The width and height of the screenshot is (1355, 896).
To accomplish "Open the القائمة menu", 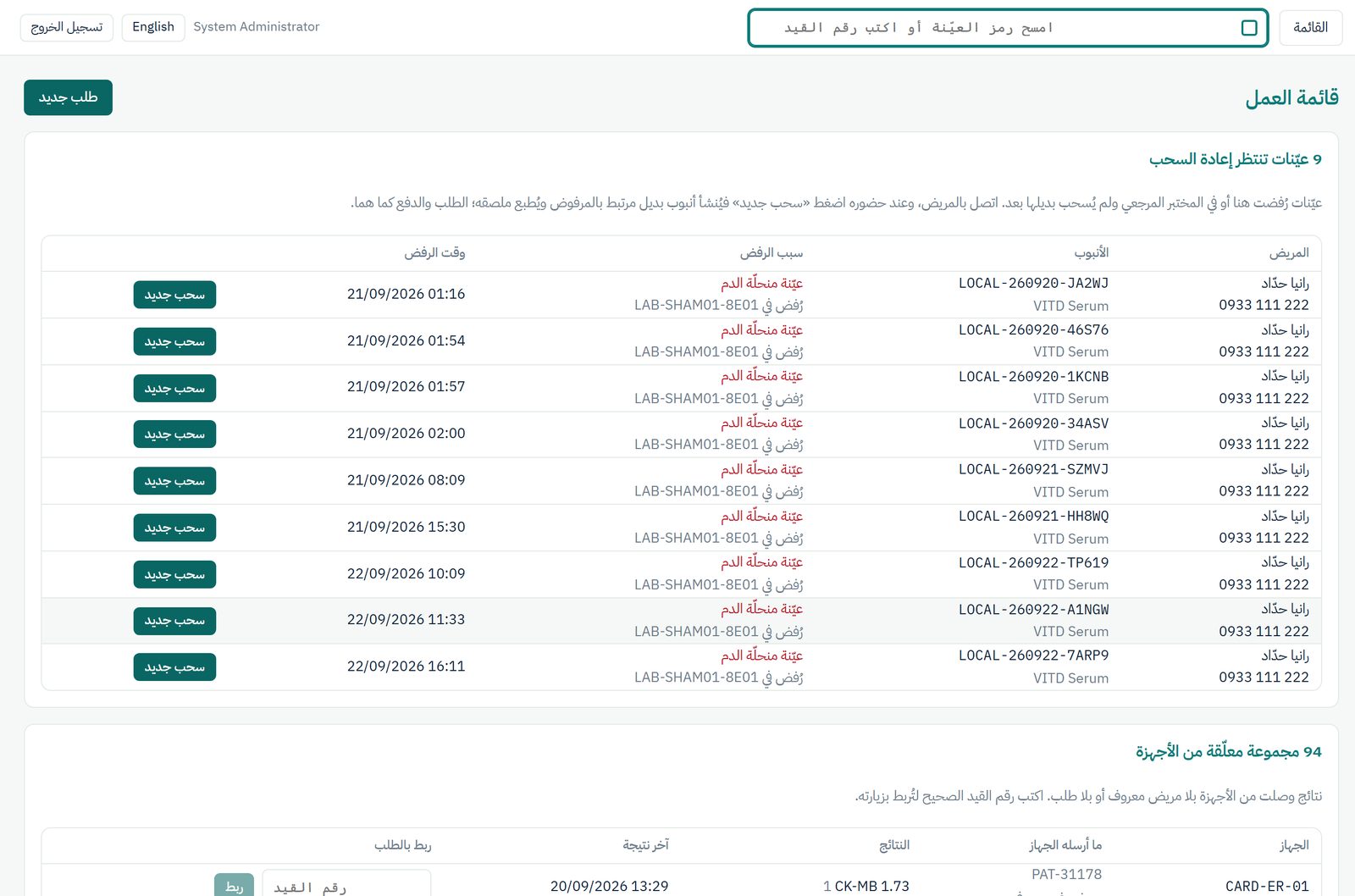I will pos(1310,28).
